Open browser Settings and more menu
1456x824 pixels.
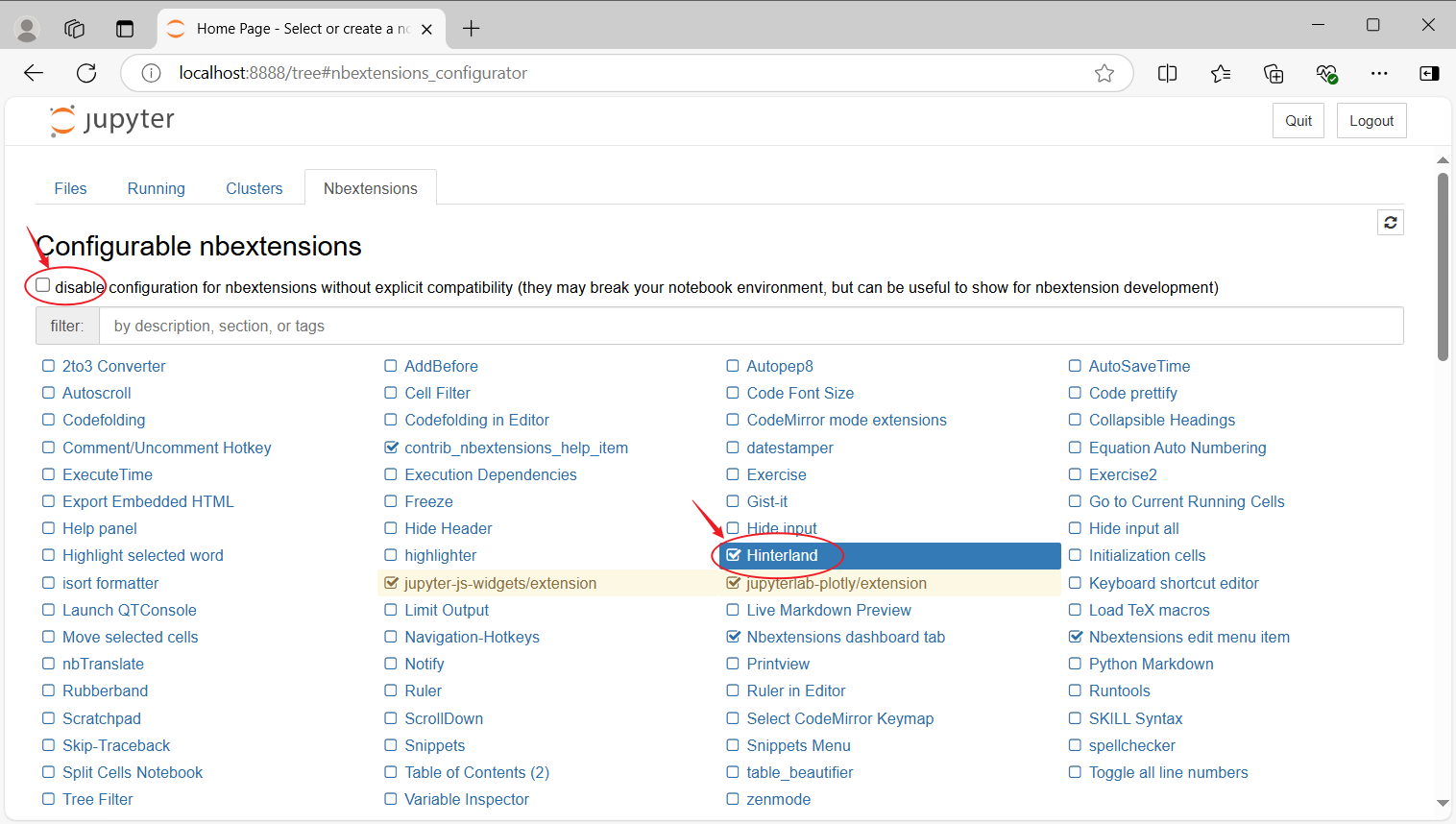pos(1379,73)
